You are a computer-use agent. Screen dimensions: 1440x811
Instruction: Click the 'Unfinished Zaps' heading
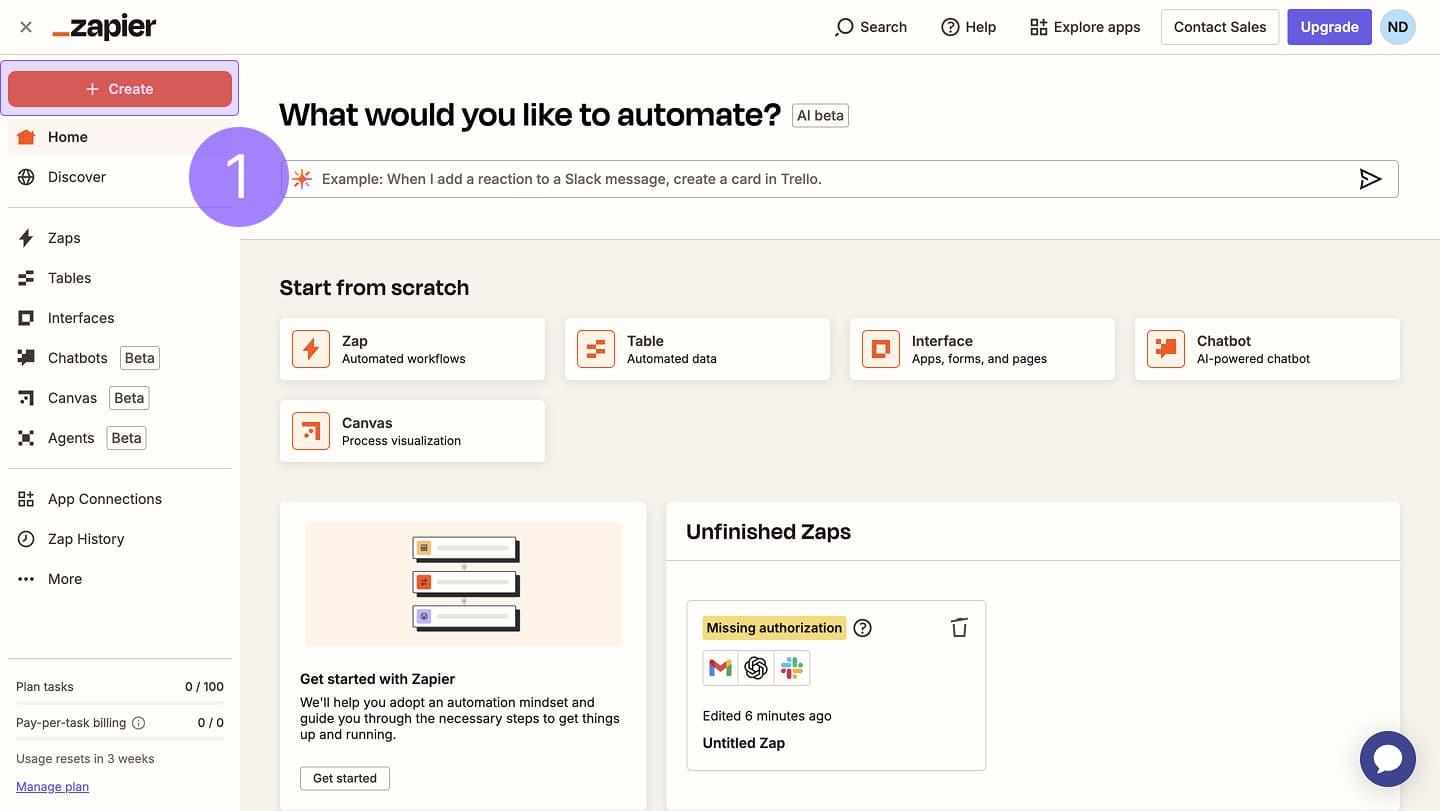[768, 532]
